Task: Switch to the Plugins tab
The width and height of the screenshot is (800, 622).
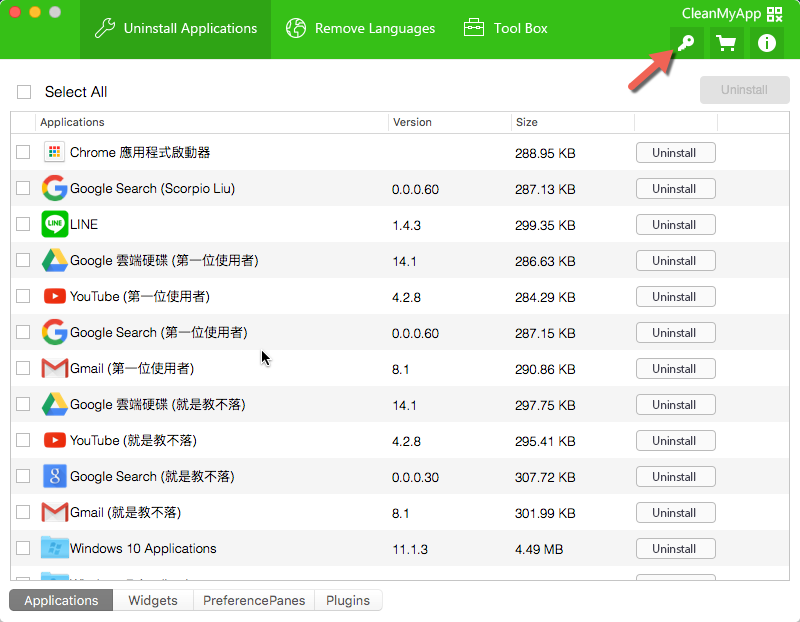Action: pyautogui.click(x=347, y=601)
